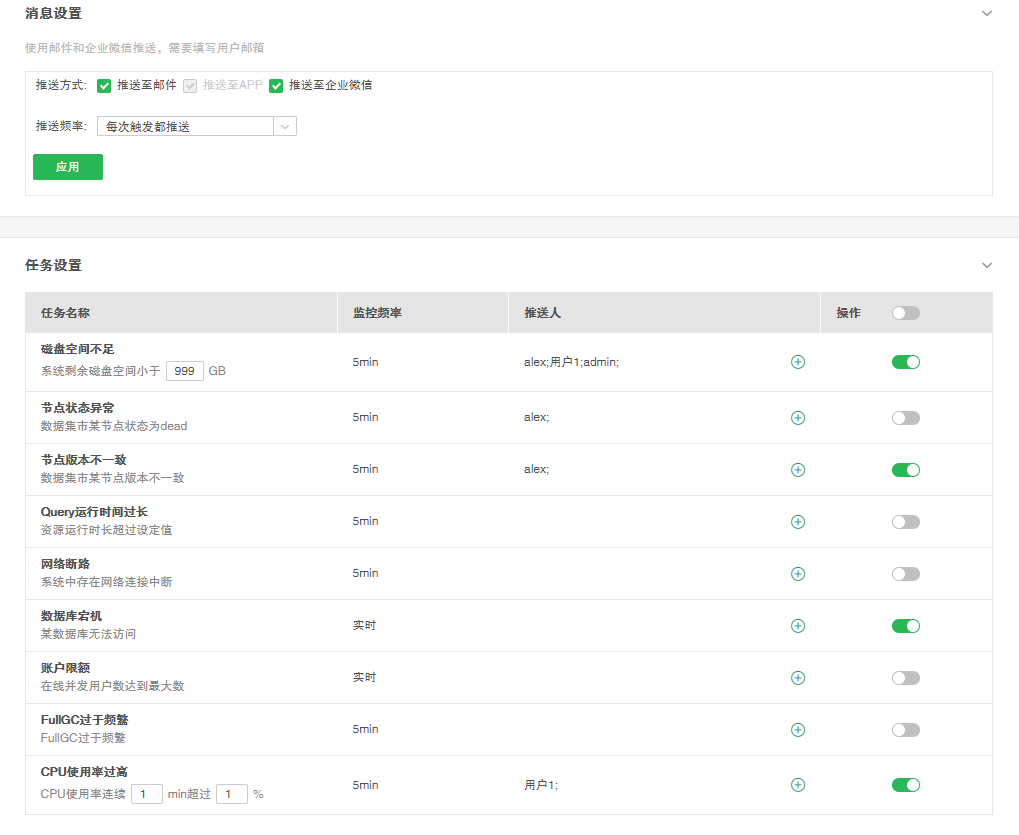Add recipient for 网络断路 task

click(798, 574)
